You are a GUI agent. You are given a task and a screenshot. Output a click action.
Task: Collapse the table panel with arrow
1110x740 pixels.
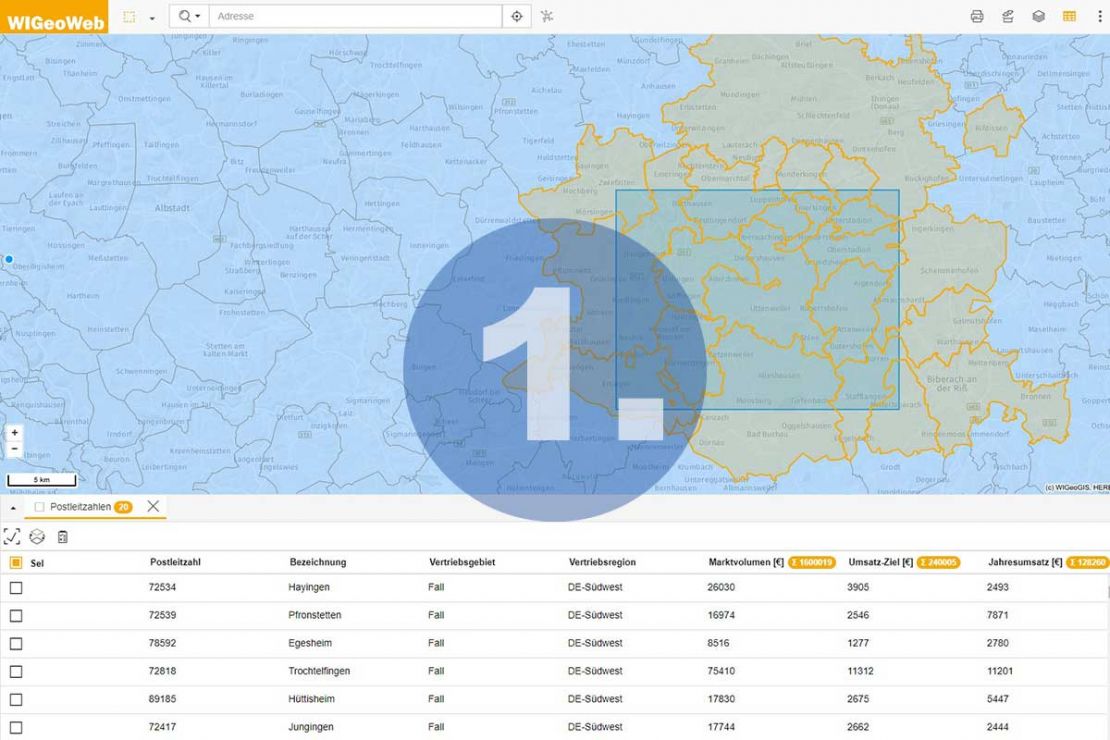[13, 508]
